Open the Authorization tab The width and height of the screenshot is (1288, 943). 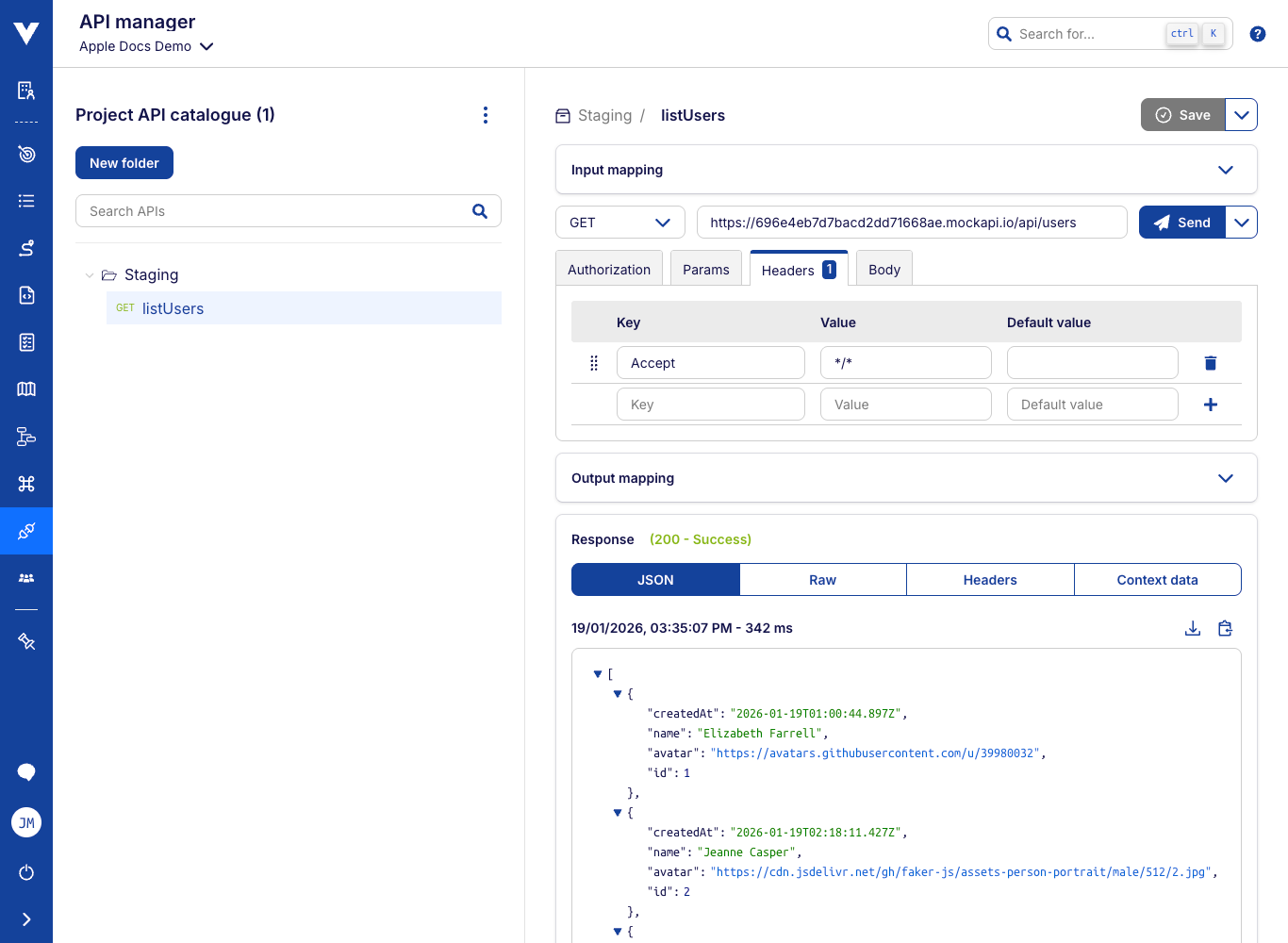(608, 268)
